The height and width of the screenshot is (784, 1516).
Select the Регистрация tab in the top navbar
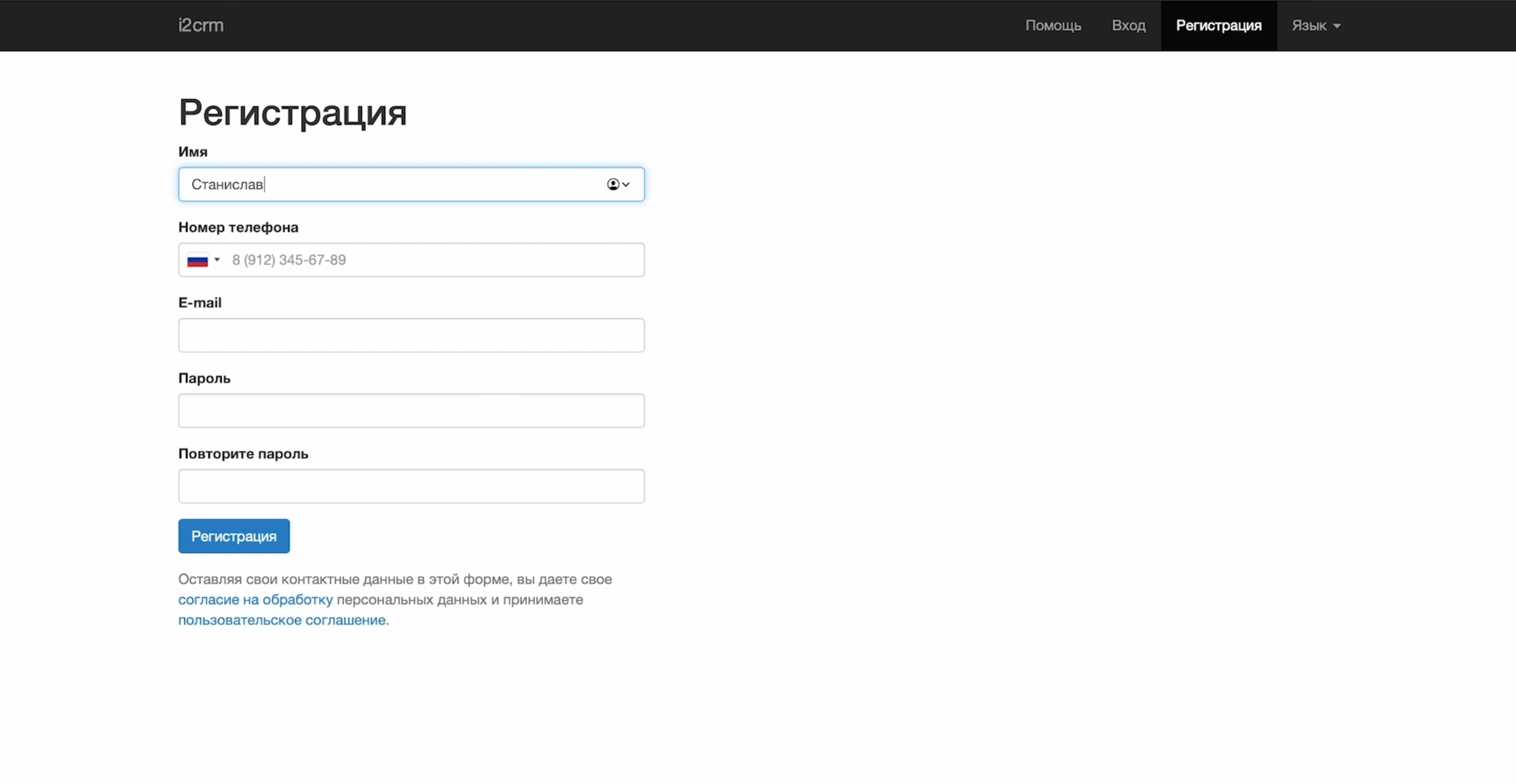pyautogui.click(x=1218, y=26)
